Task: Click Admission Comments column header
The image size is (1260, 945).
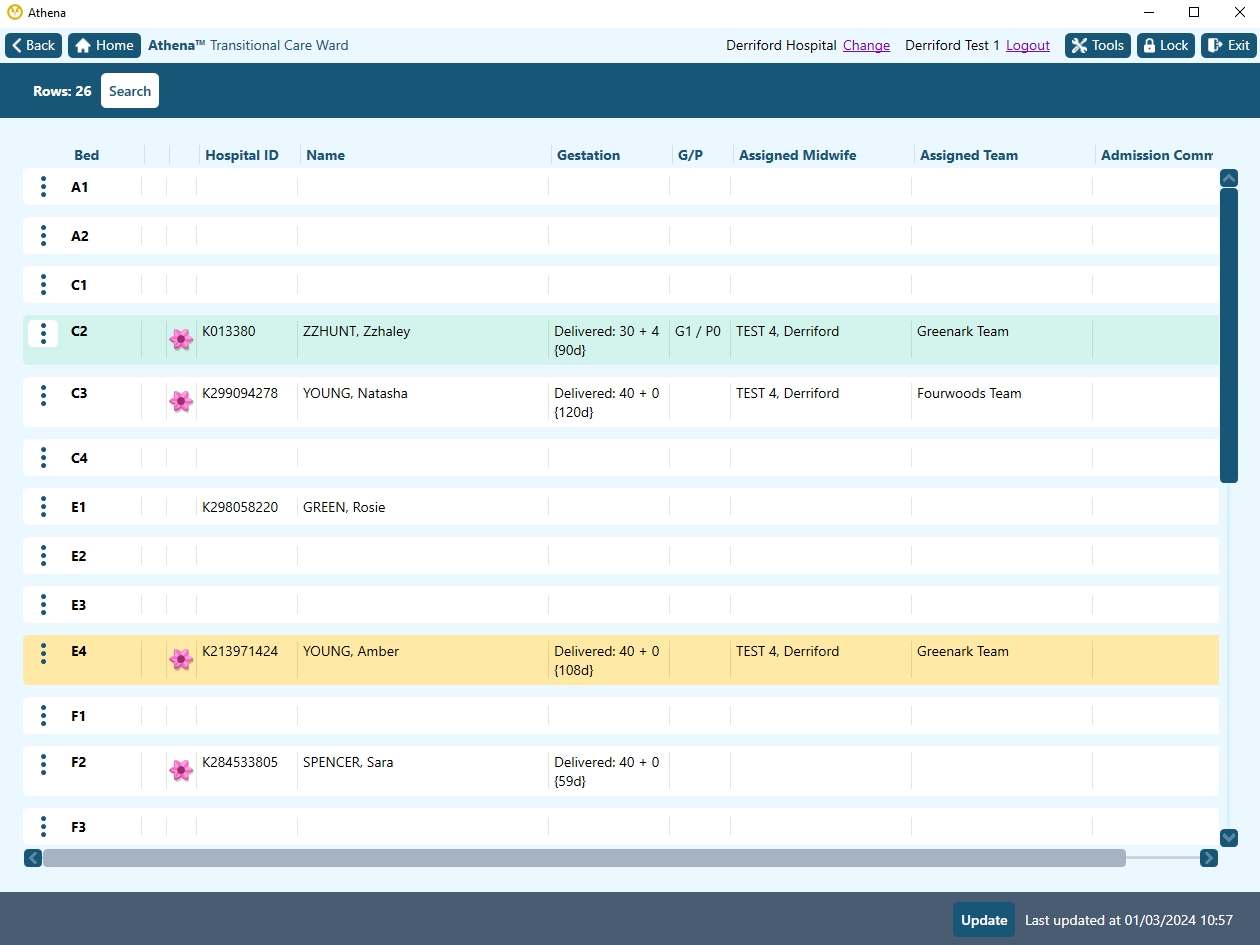Action: click(1157, 155)
